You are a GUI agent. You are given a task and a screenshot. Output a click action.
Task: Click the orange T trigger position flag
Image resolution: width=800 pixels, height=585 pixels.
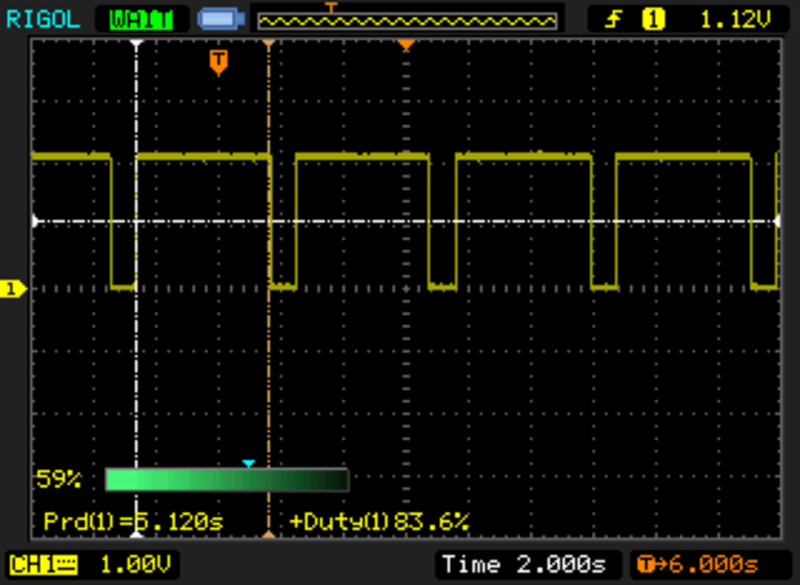pyautogui.click(x=218, y=62)
